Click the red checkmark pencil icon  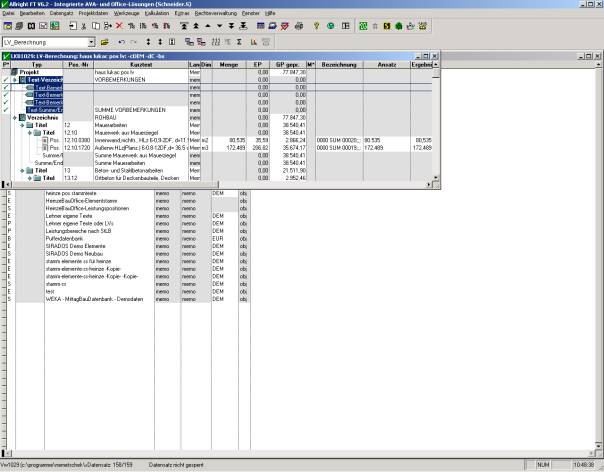[285, 26]
